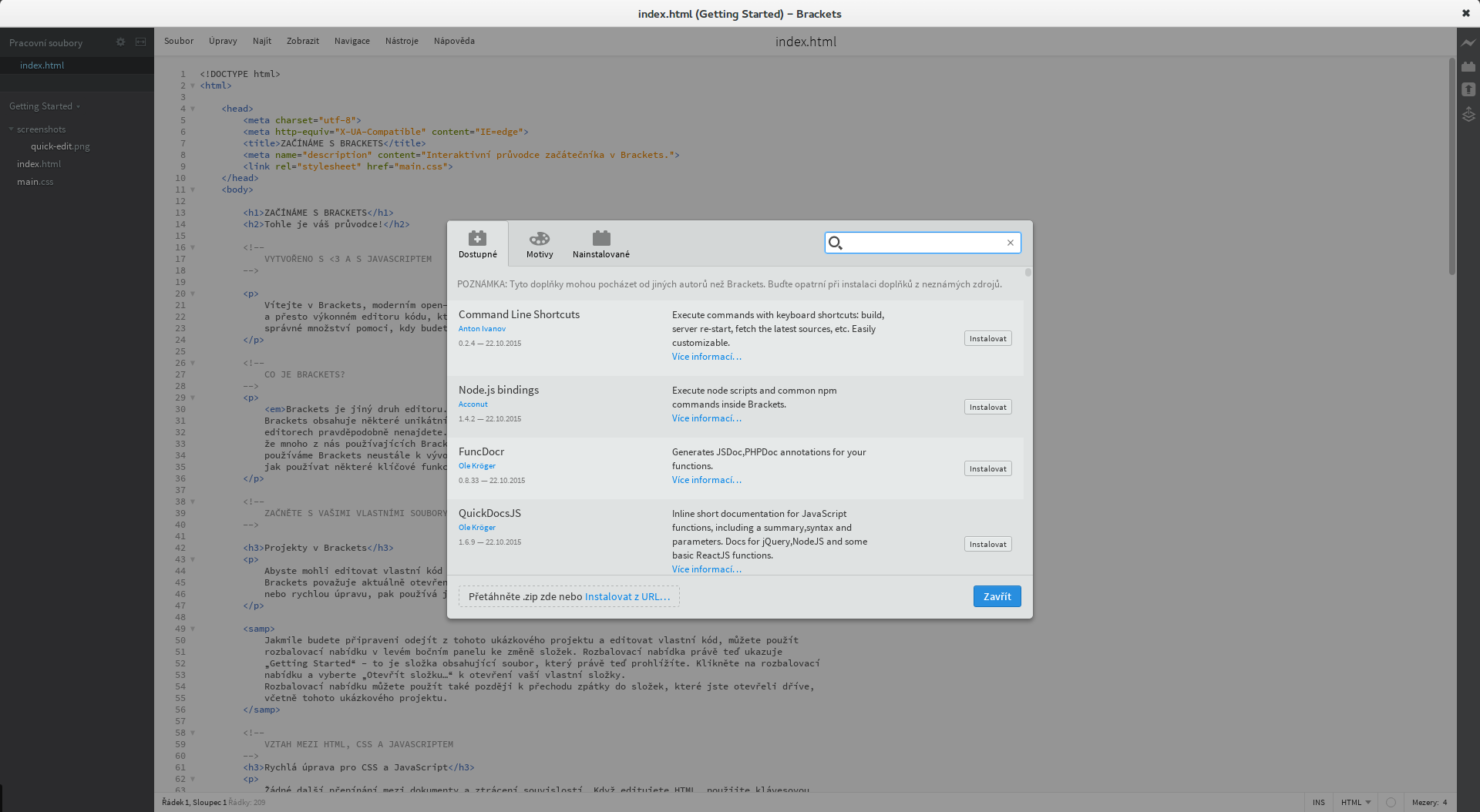1480x812 pixels.
Task: Fold the html tag on line 2
Action: (193, 86)
